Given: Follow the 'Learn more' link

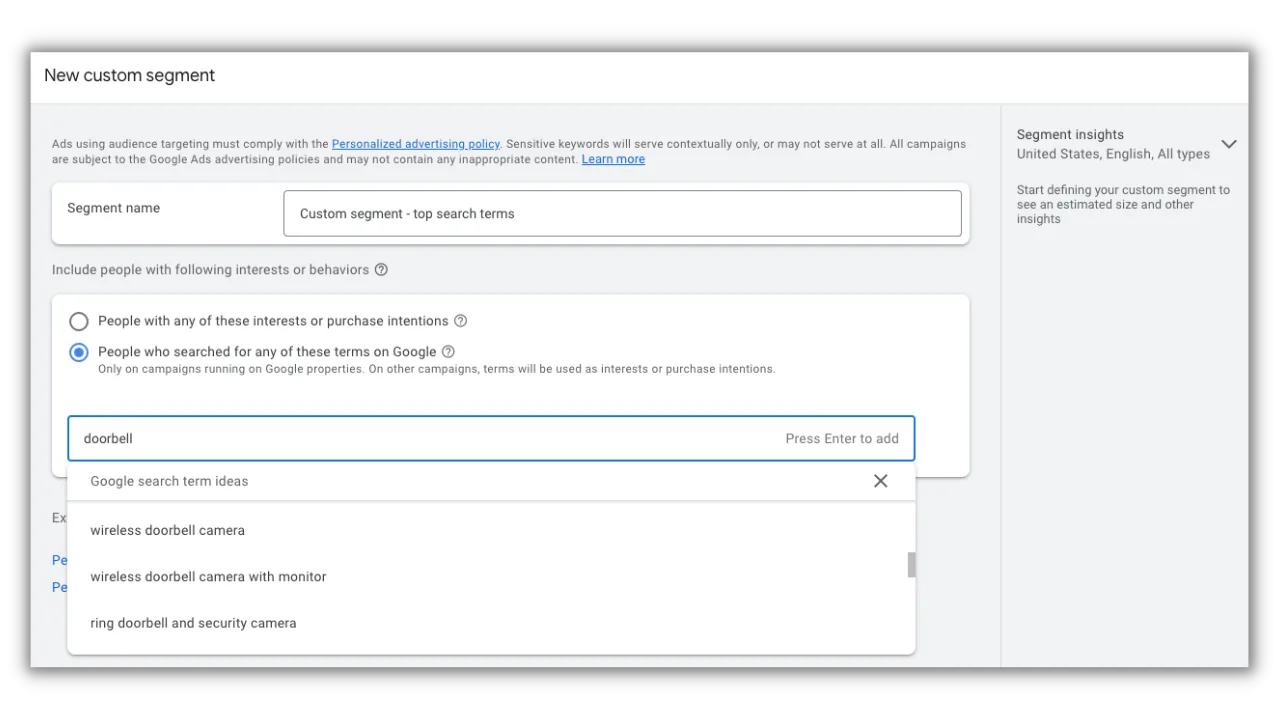Looking at the screenshot, I should 613,159.
